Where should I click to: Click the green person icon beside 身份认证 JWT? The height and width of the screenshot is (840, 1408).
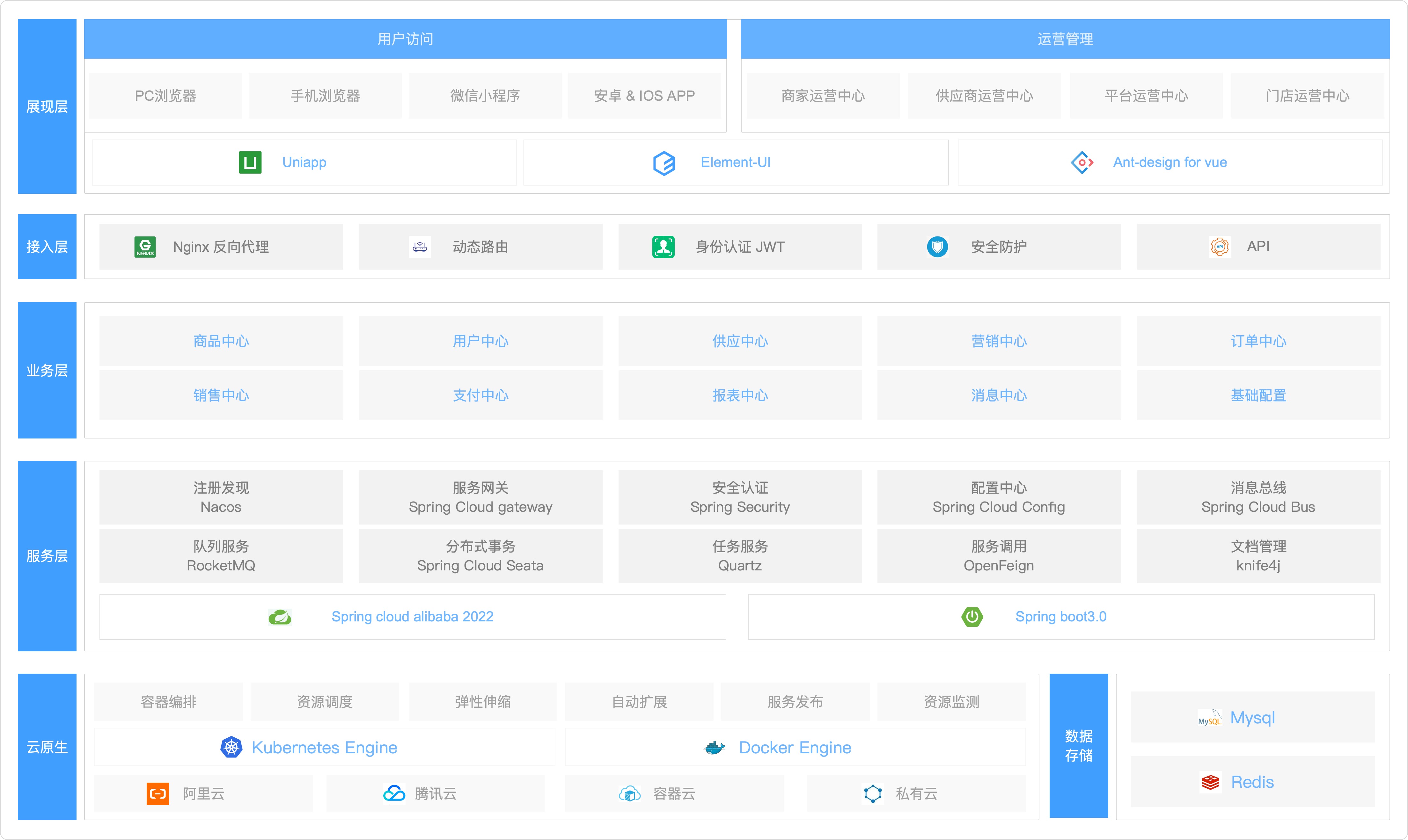(663, 247)
